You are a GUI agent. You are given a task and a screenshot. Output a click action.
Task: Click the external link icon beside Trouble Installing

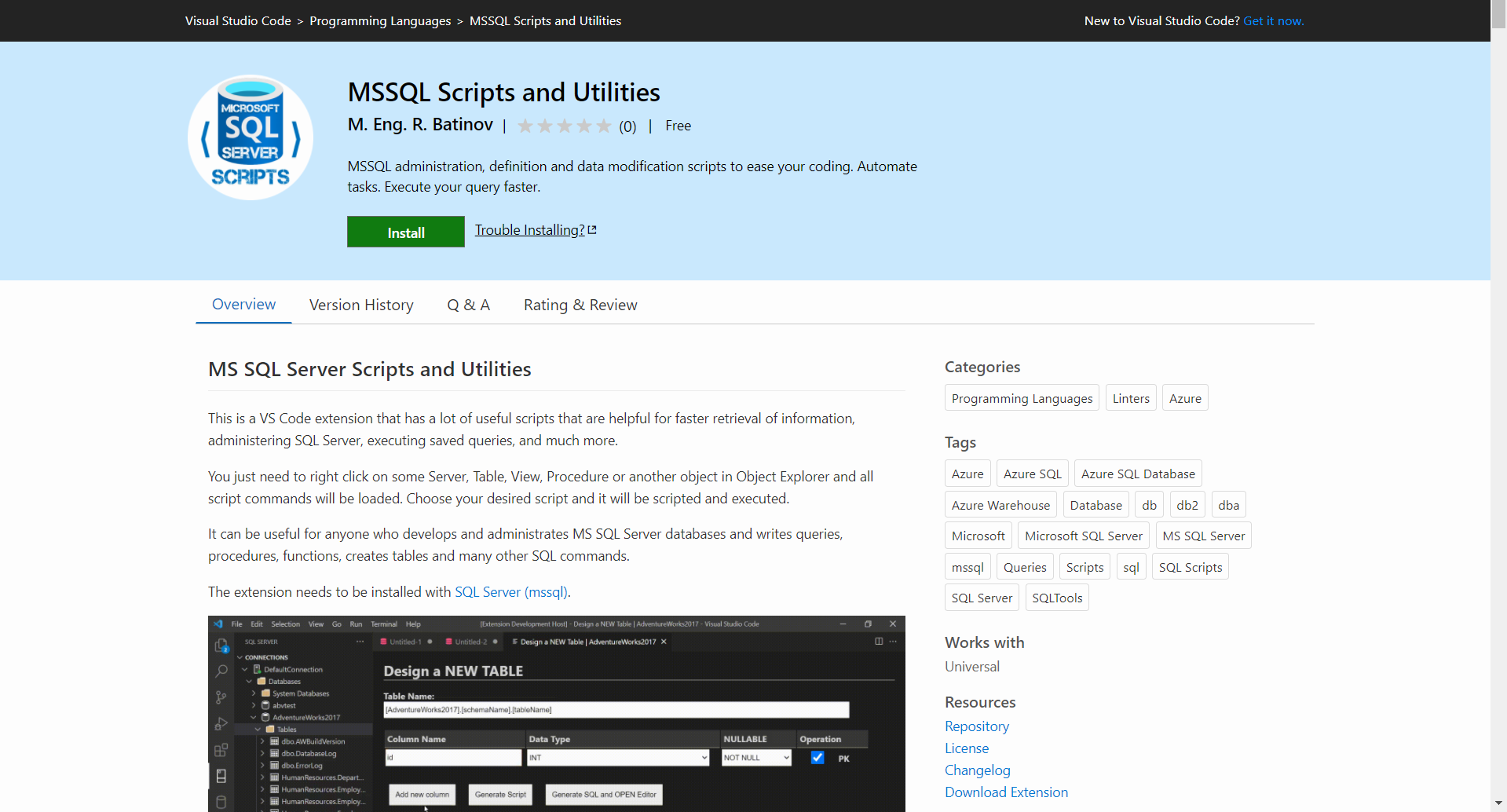[592, 230]
